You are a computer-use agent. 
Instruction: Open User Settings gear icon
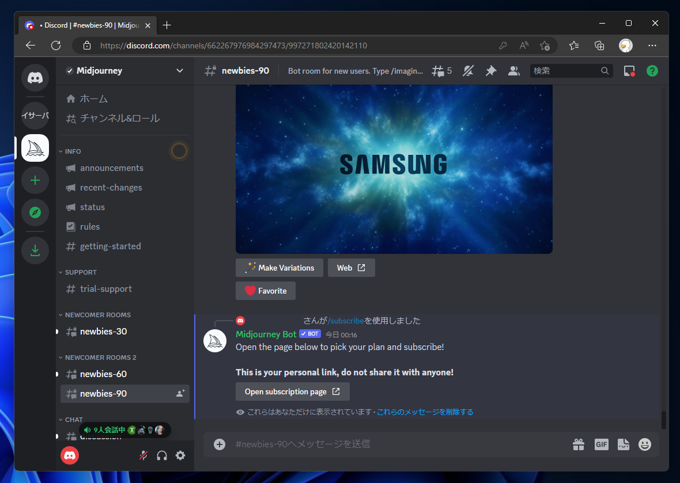180,456
